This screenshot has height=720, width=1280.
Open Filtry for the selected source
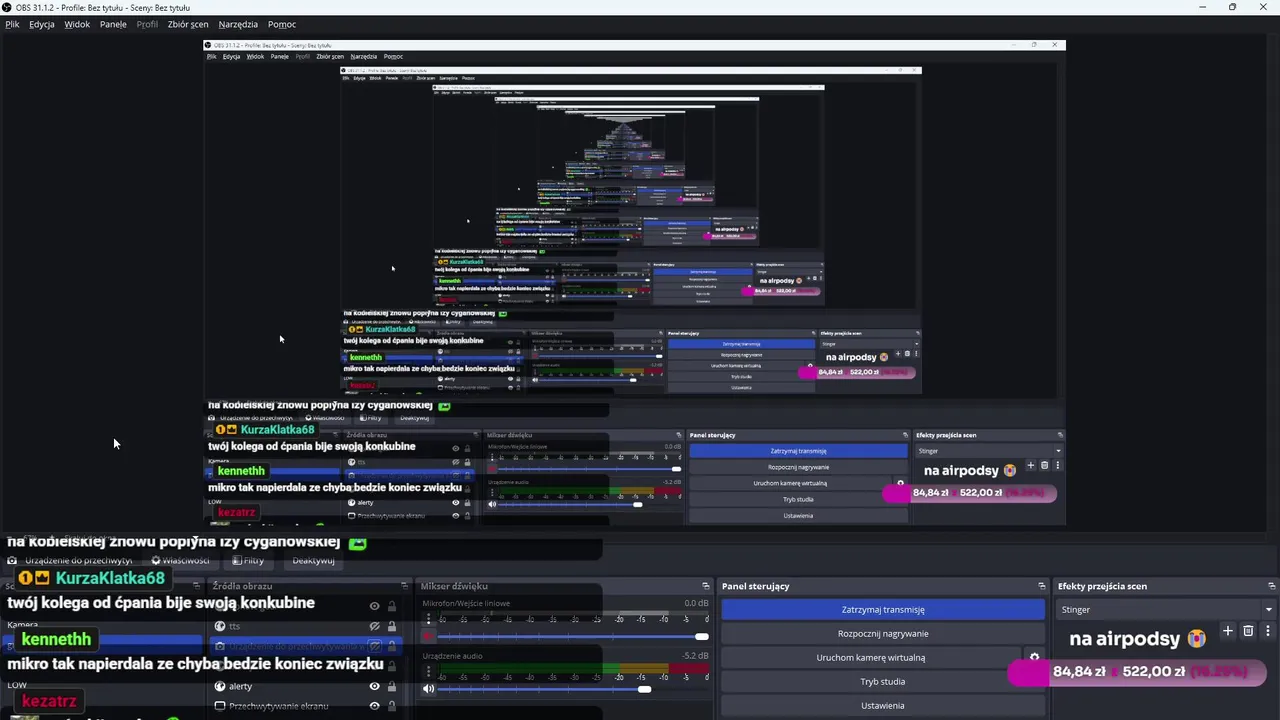pos(248,560)
